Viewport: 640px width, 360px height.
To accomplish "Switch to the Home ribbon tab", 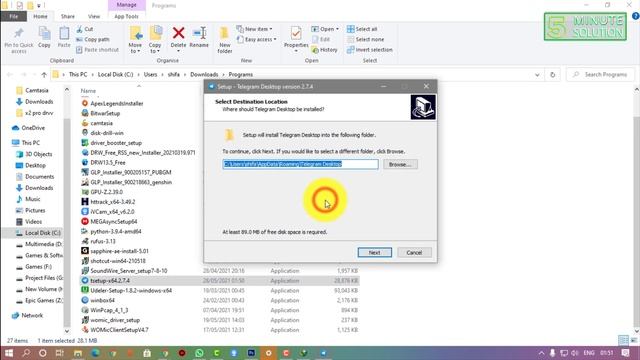I will pyautogui.click(x=40, y=16).
